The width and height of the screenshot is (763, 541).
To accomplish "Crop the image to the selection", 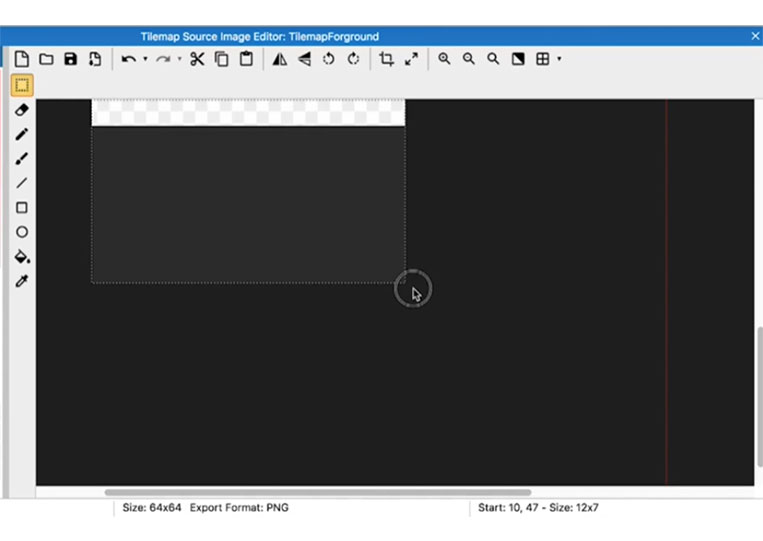I will pos(386,59).
